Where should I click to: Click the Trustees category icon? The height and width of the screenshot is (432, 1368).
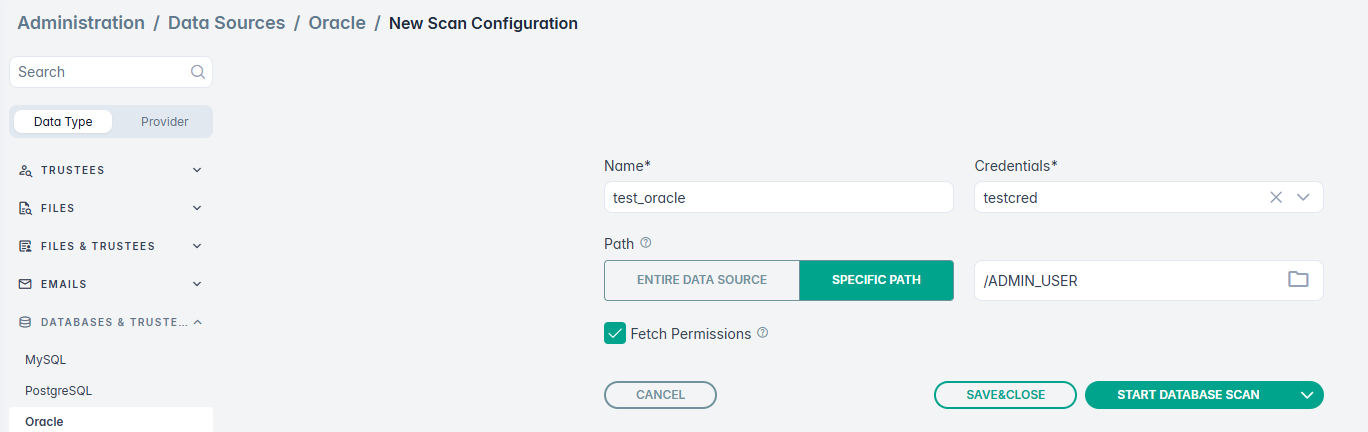(x=26, y=171)
